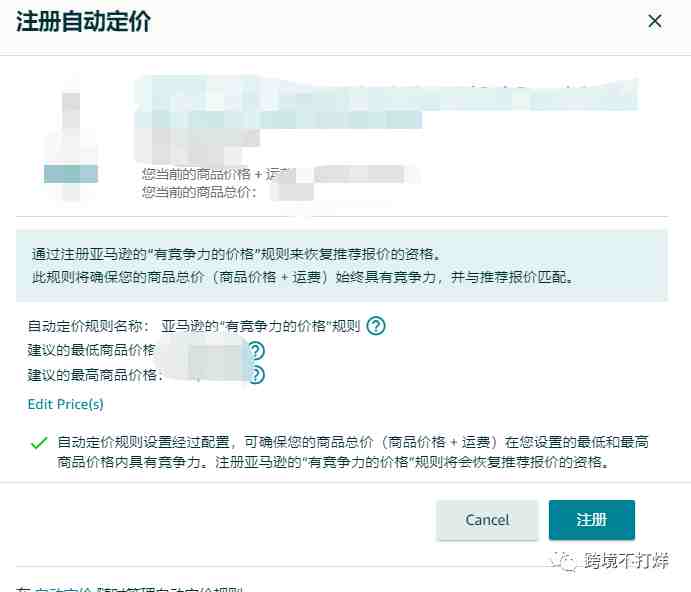The image size is (691, 592).
Task: Click the blue info banner about 推荐报价
Action: click(342, 266)
